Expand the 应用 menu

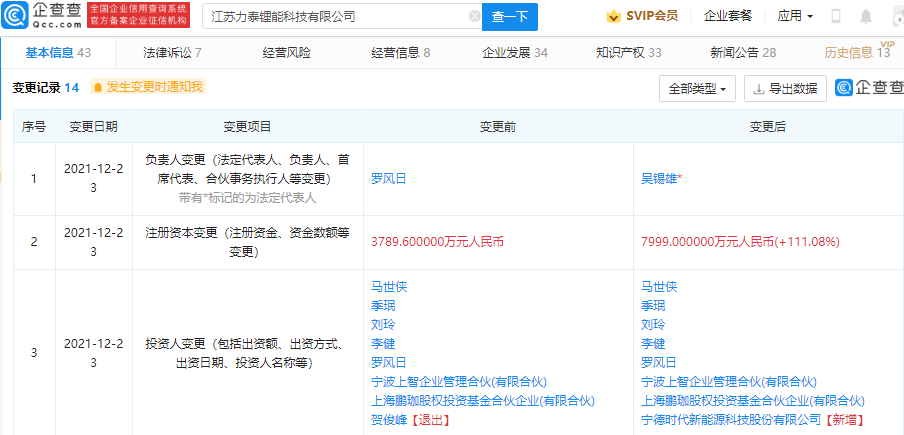[795, 16]
